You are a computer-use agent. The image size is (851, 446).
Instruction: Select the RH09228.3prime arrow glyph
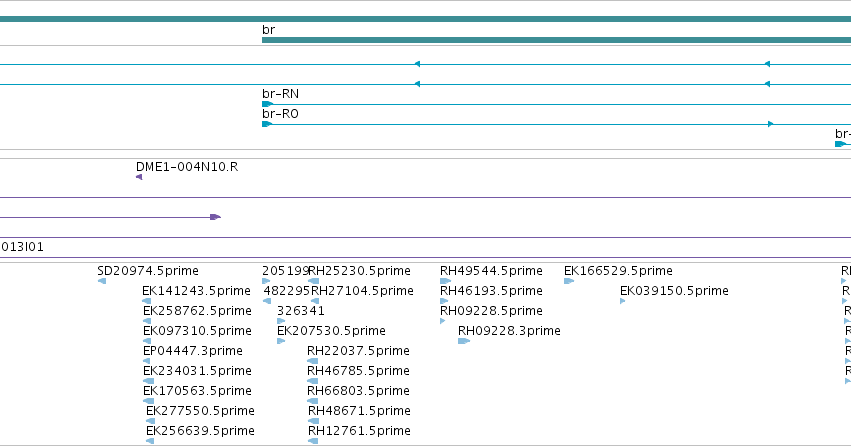coord(463,341)
